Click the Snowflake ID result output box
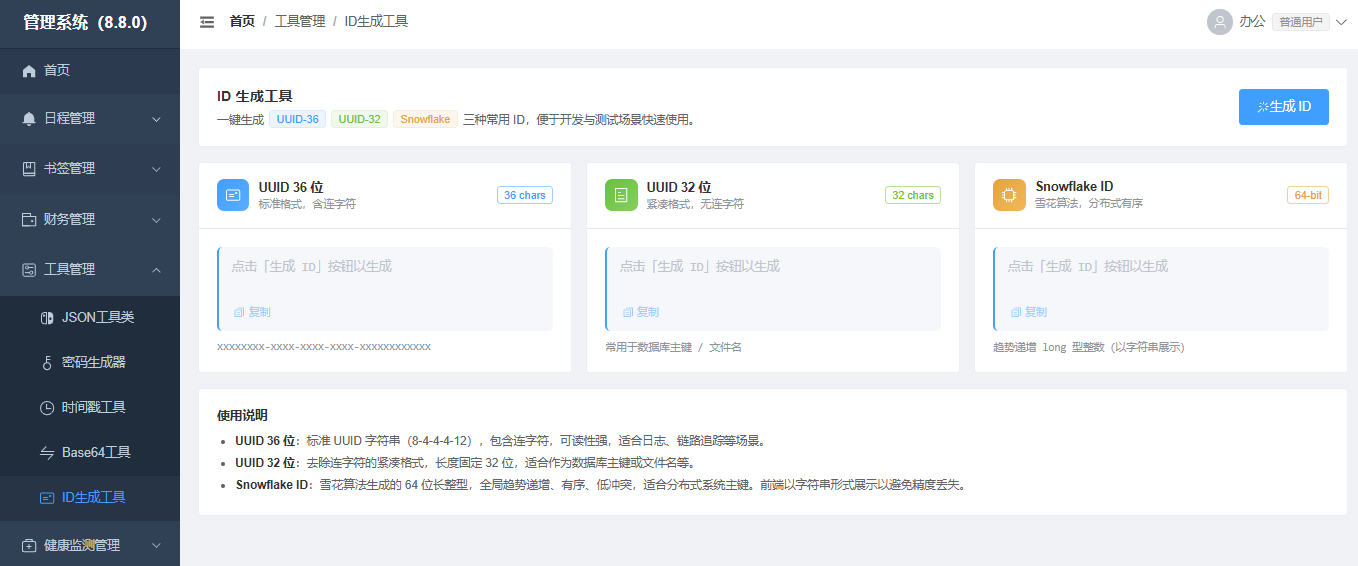Screen dimensions: 1358x566 1161,289
